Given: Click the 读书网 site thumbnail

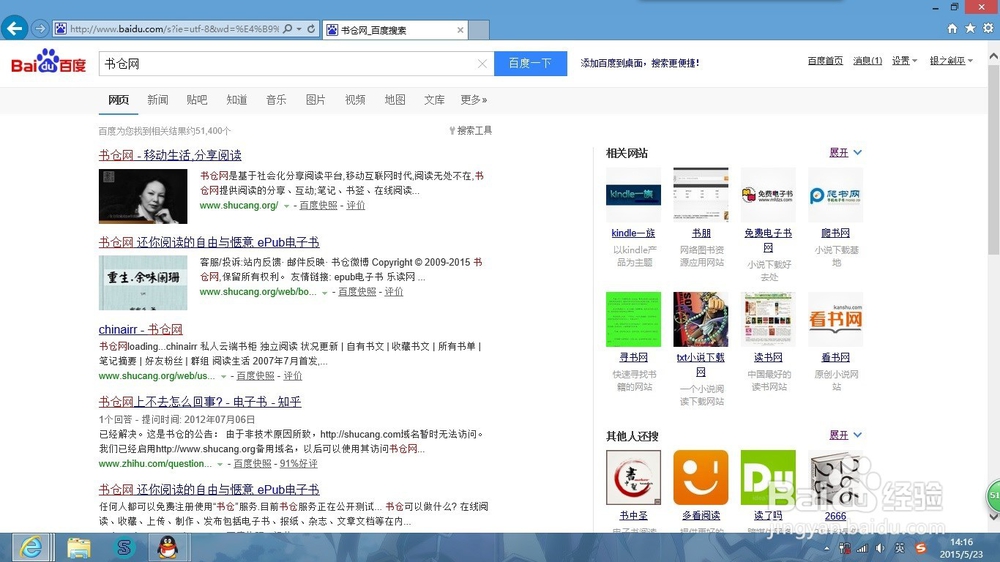Looking at the screenshot, I should 768,319.
